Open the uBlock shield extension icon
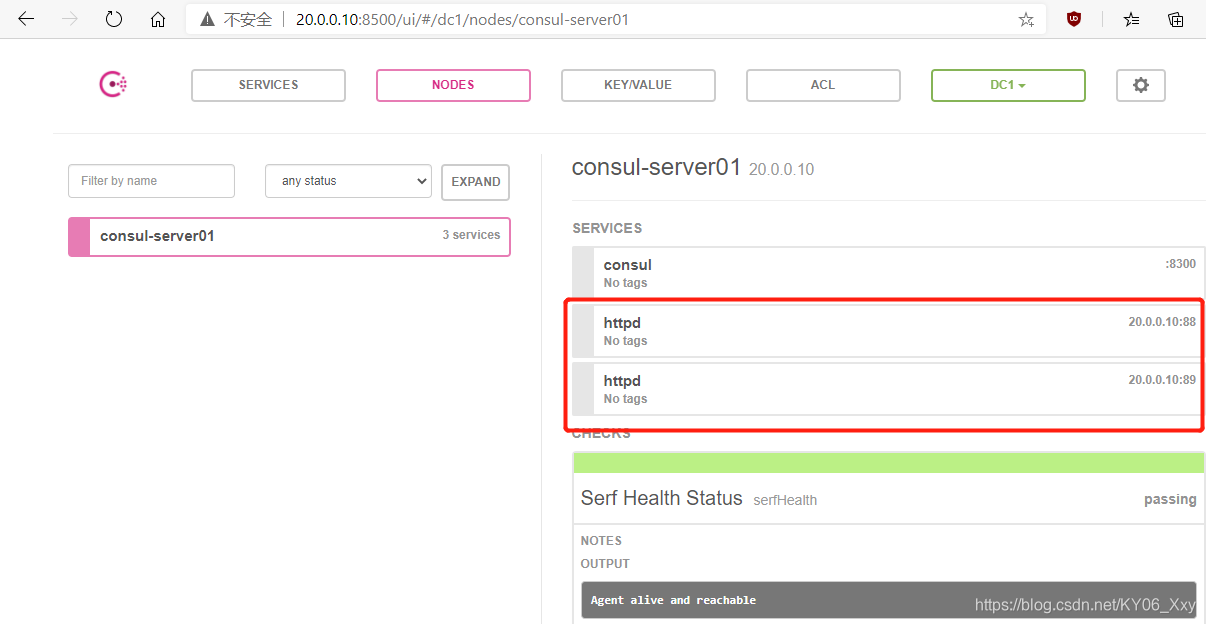Screen dimensions: 1206x624 click(1074, 19)
